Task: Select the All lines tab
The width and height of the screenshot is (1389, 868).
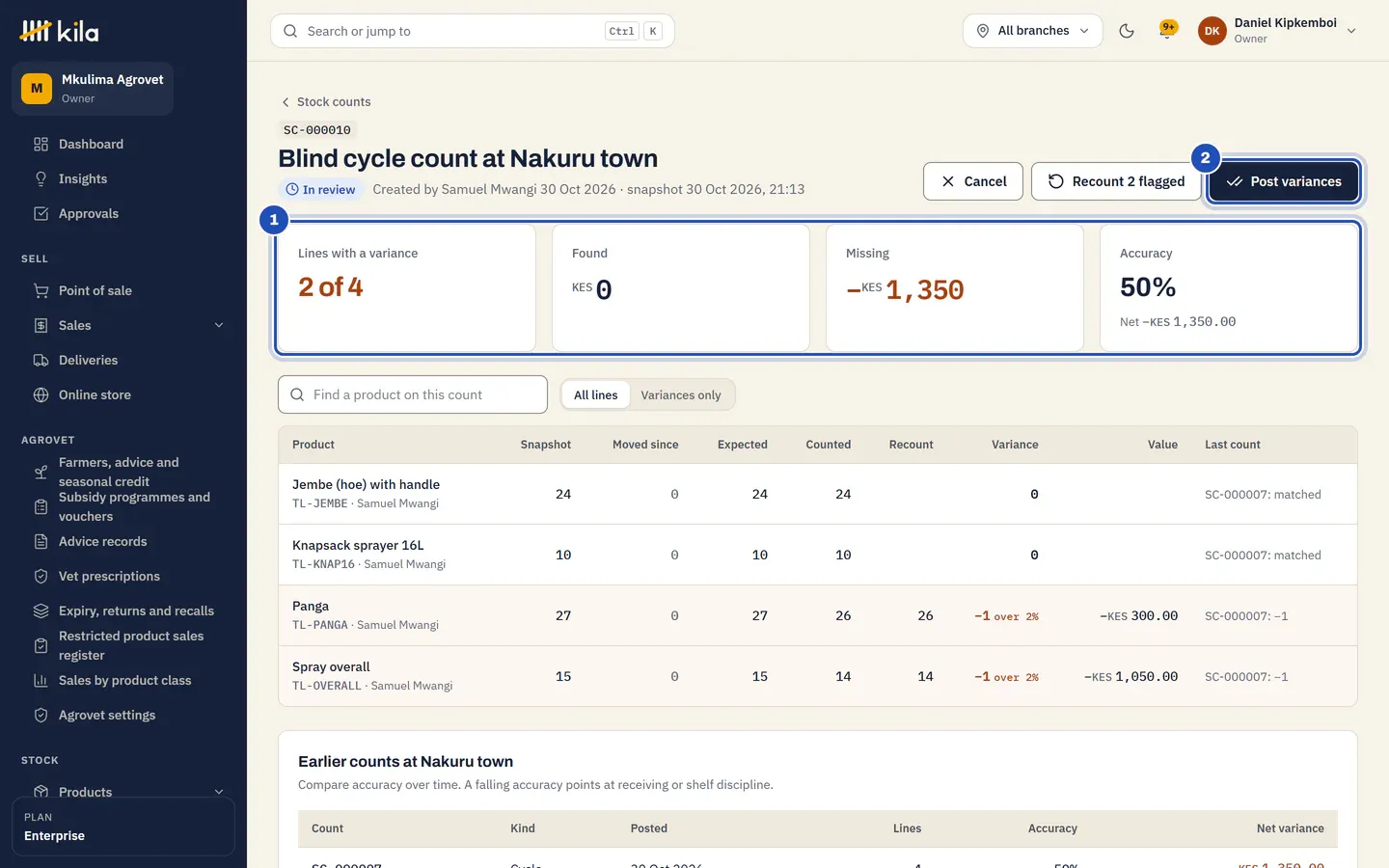Action: tap(595, 394)
